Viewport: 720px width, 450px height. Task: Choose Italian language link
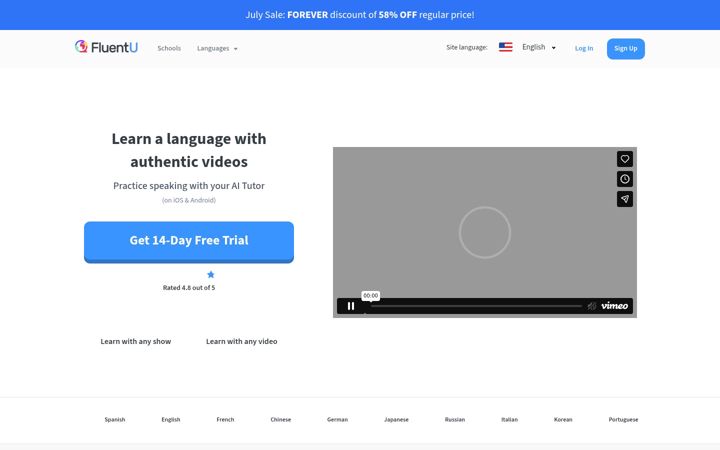[510, 419]
